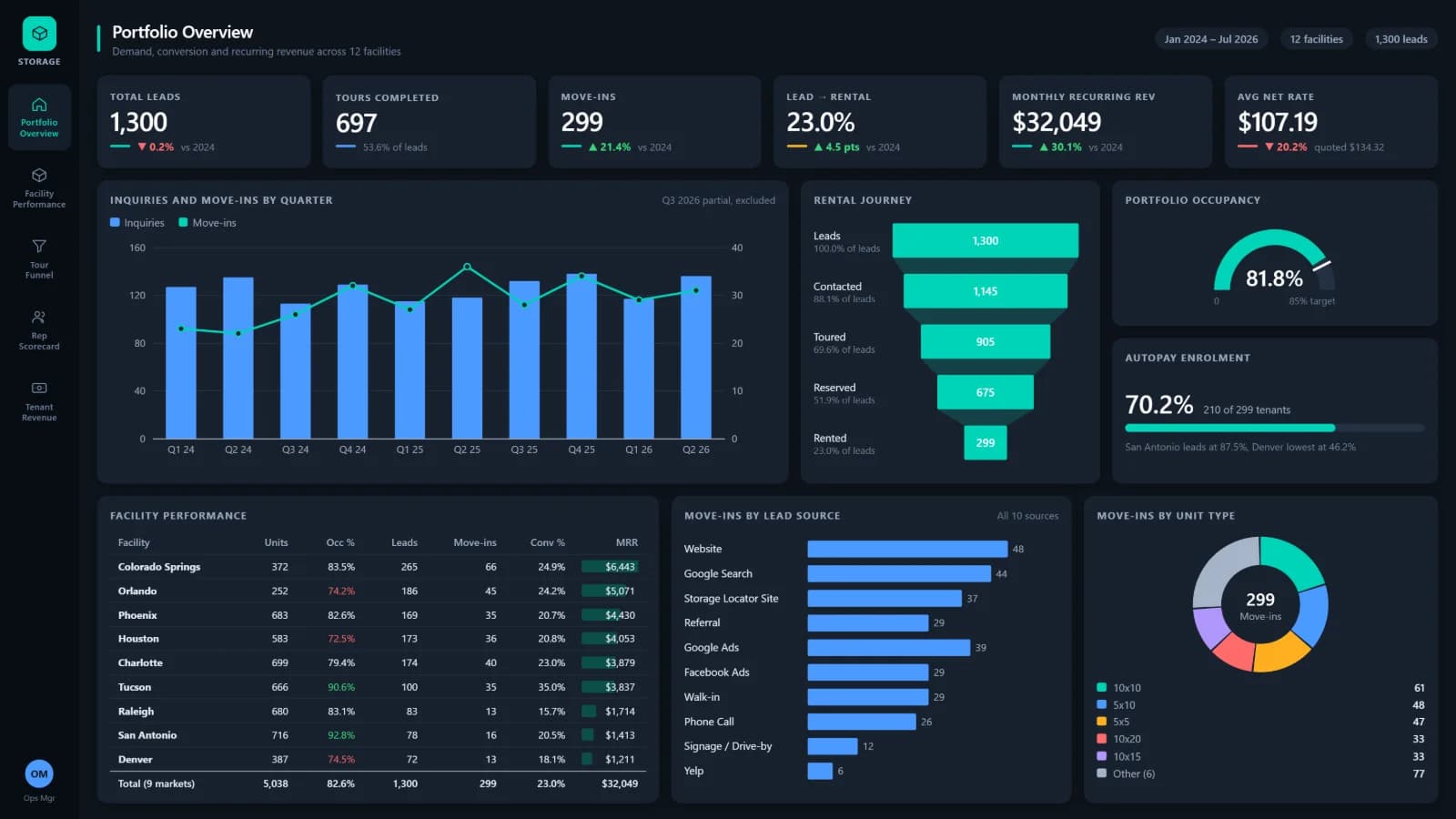Viewport: 1456px width, 819px height.
Task: Sort table by MRR column header
Action: (627, 542)
